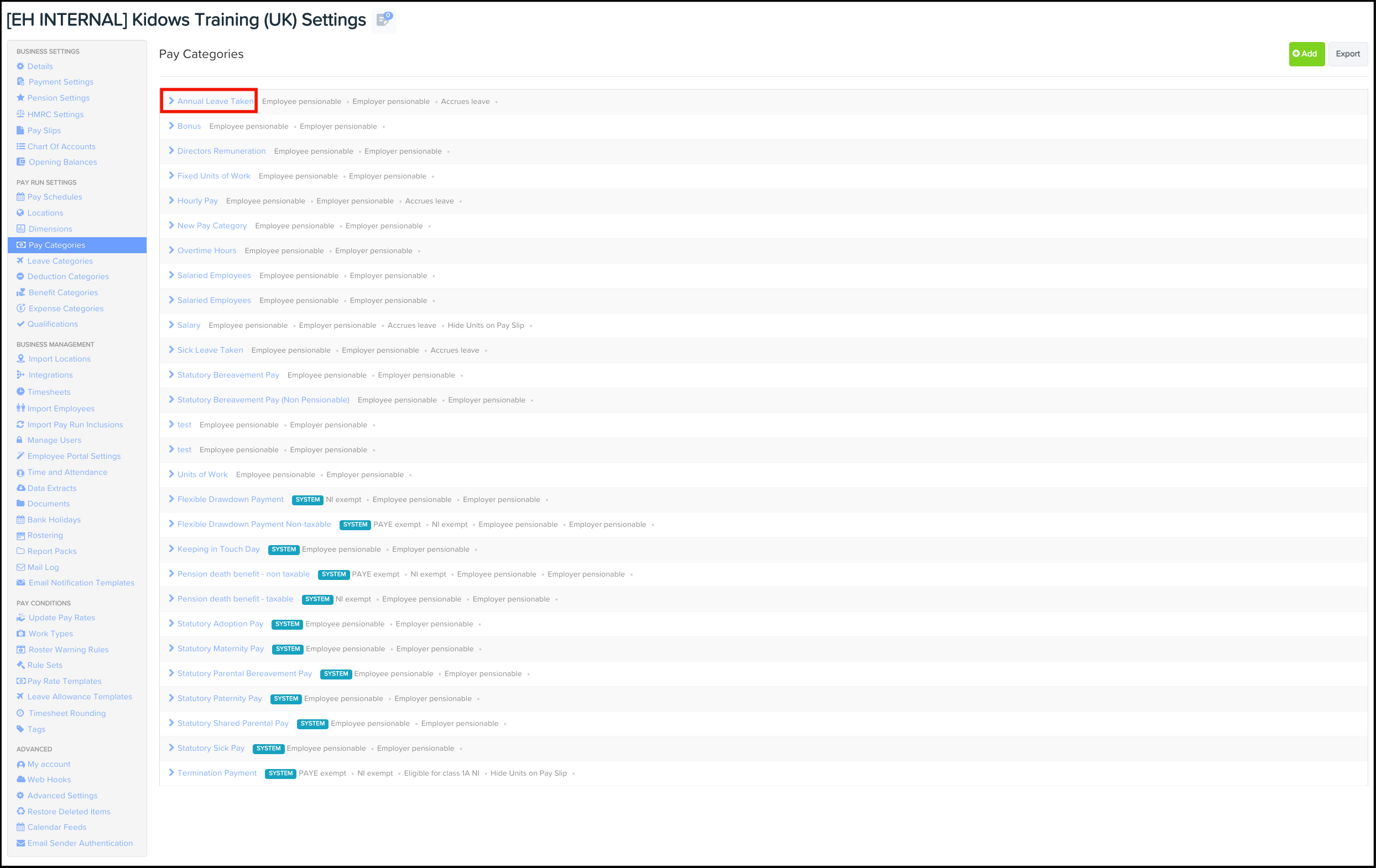The image size is (1376, 868).
Task: Click the padlock icon beside Manage Users
Action: 20,440
